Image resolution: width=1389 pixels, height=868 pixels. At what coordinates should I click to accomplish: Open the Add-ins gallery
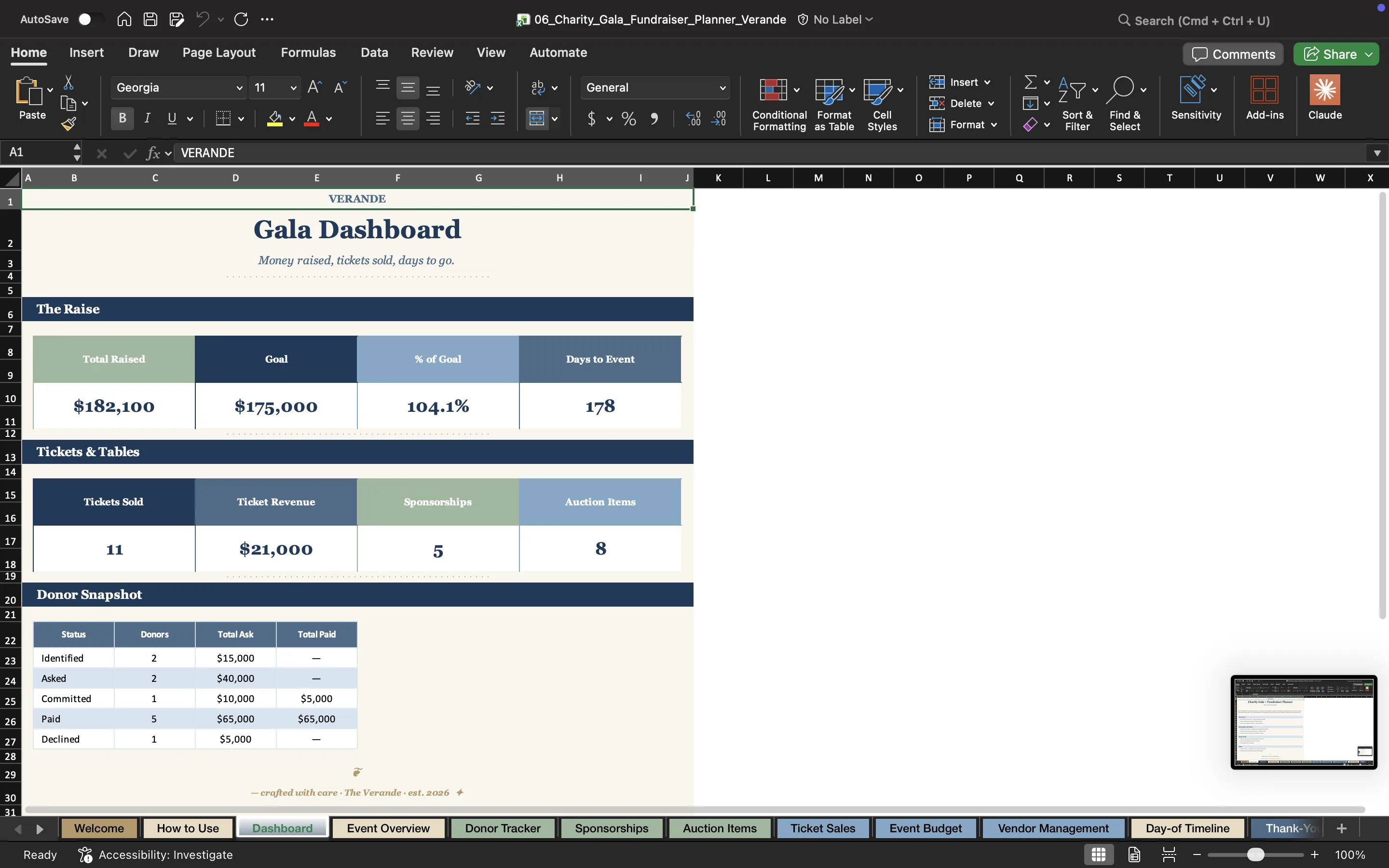pyautogui.click(x=1265, y=97)
